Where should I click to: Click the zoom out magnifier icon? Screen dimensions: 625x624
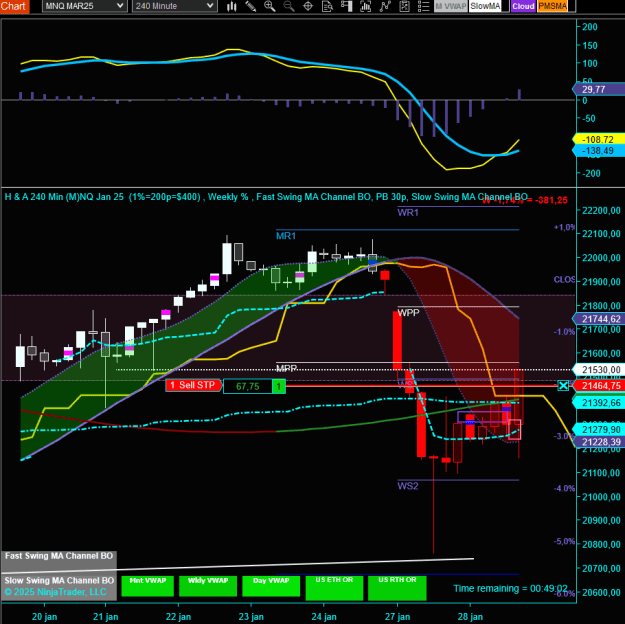tap(289, 6)
